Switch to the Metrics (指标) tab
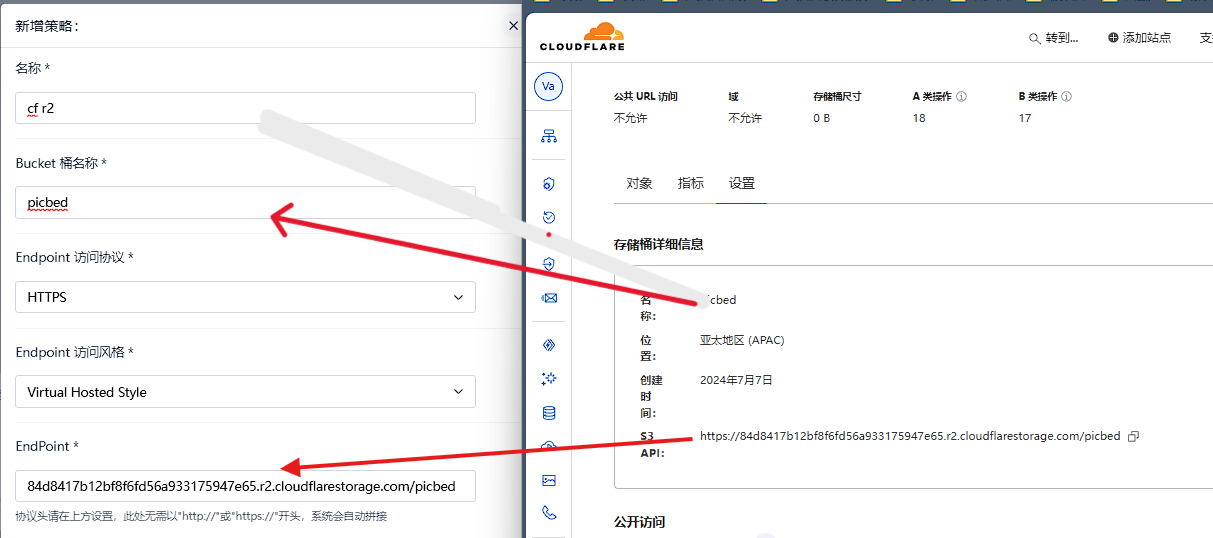The width and height of the screenshot is (1213, 538). pyautogui.click(x=690, y=184)
